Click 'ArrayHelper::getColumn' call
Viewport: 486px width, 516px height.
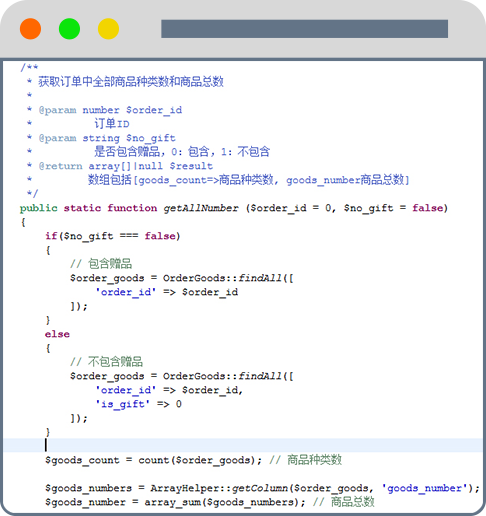tap(219, 488)
